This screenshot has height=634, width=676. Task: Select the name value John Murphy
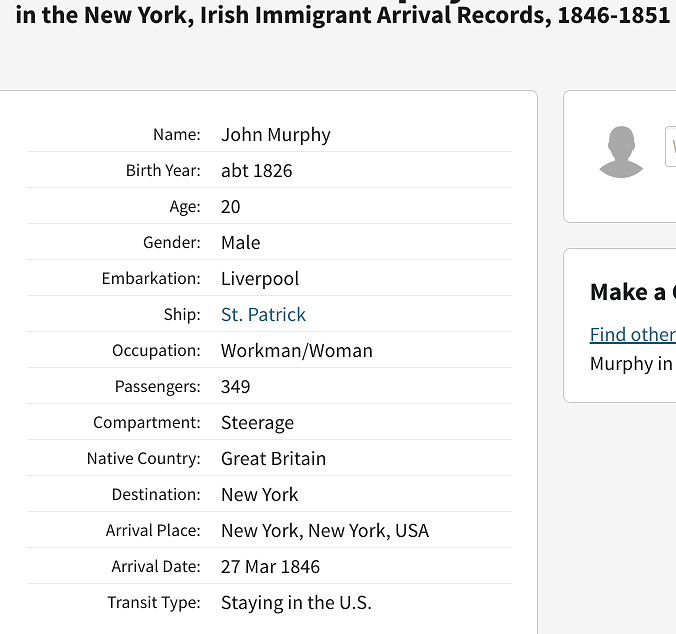point(275,135)
